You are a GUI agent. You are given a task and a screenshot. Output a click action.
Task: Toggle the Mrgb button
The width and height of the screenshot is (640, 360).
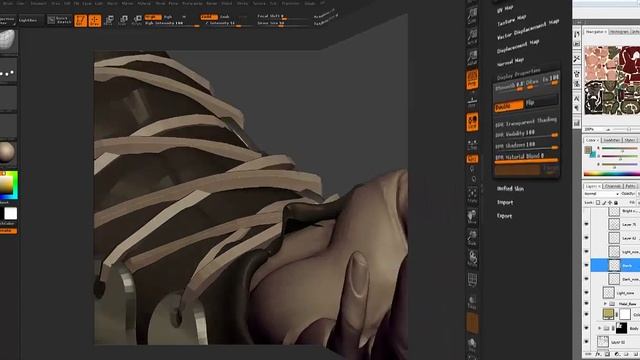click(x=153, y=17)
